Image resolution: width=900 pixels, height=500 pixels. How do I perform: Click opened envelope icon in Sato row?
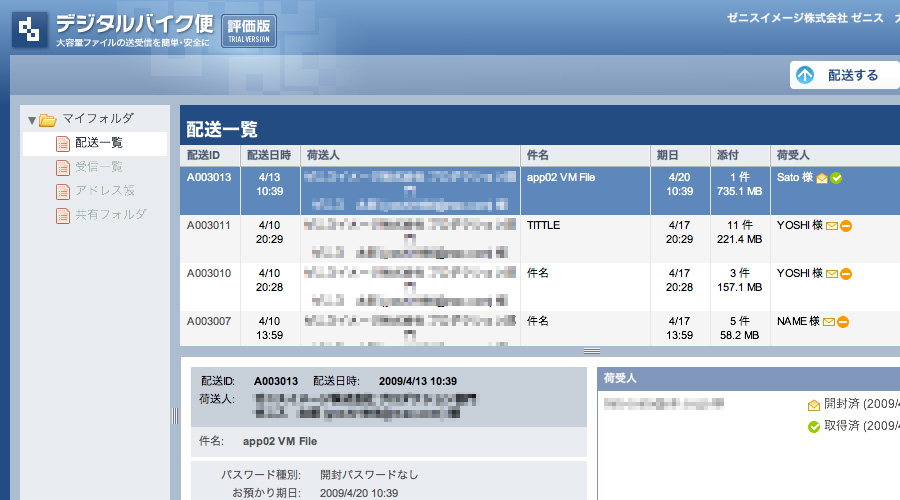tap(822, 178)
